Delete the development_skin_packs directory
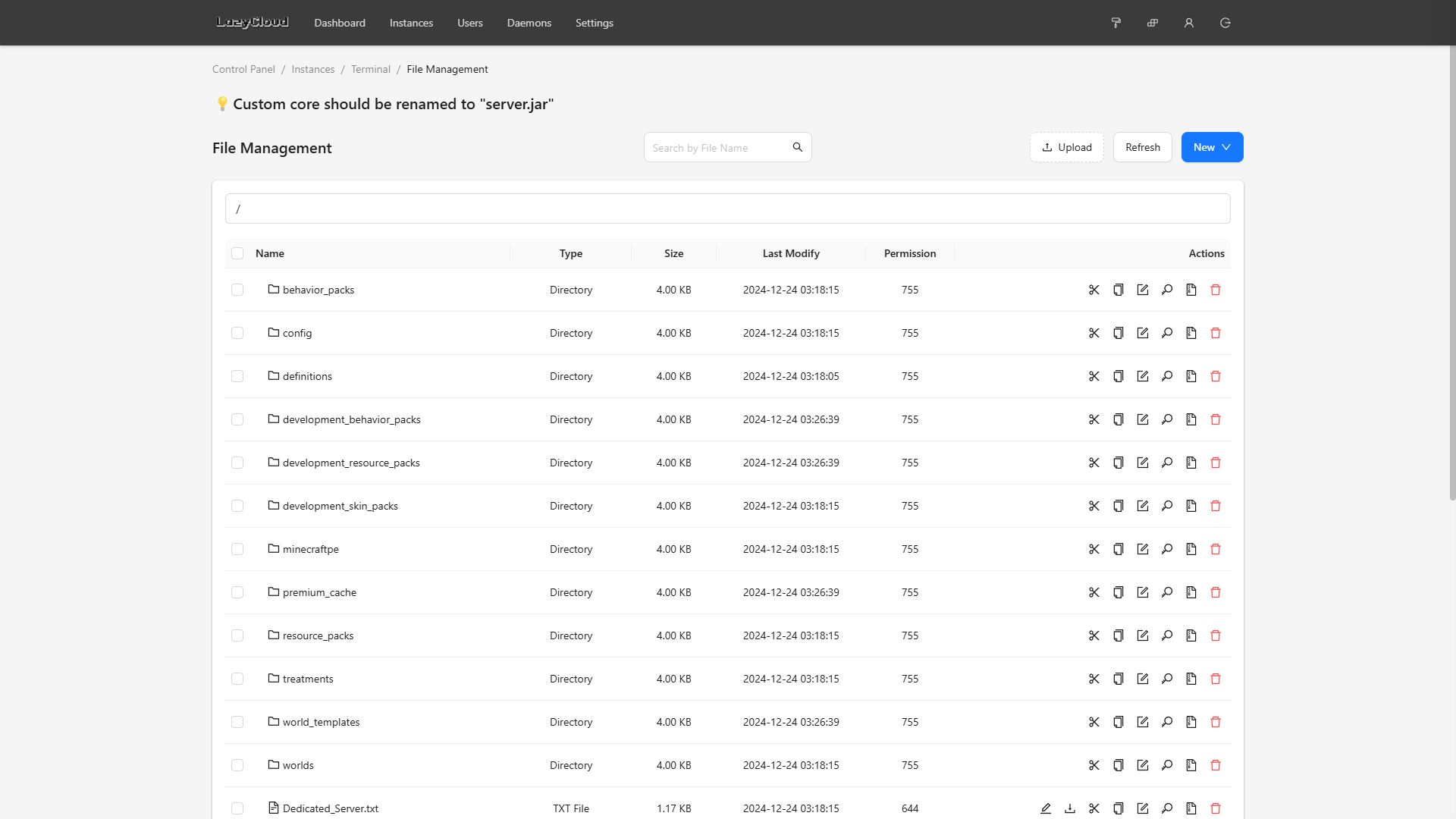The width and height of the screenshot is (1456, 819). point(1216,506)
